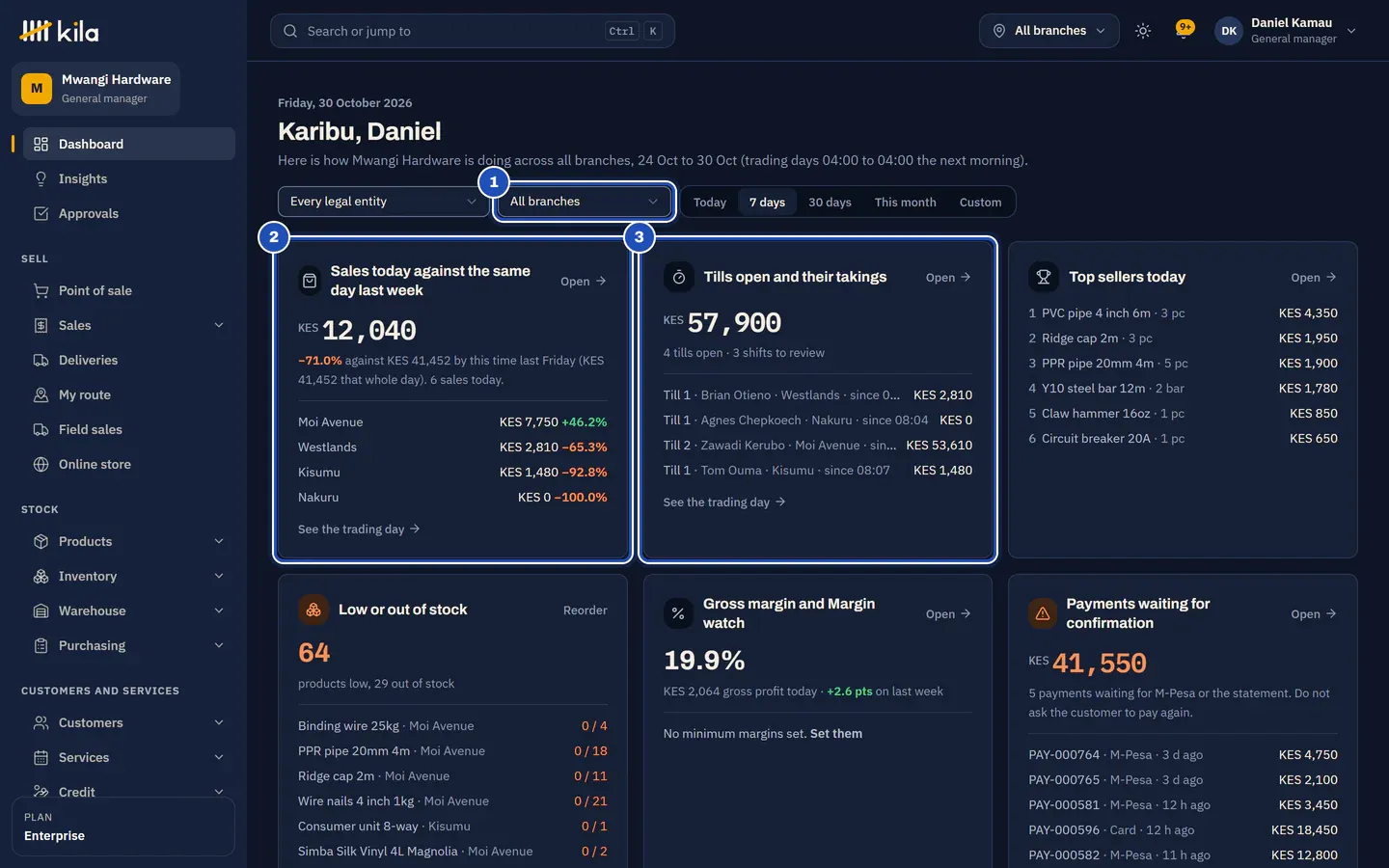Click the Payments waiting warning icon
The width and height of the screenshot is (1389, 868).
(1043, 613)
